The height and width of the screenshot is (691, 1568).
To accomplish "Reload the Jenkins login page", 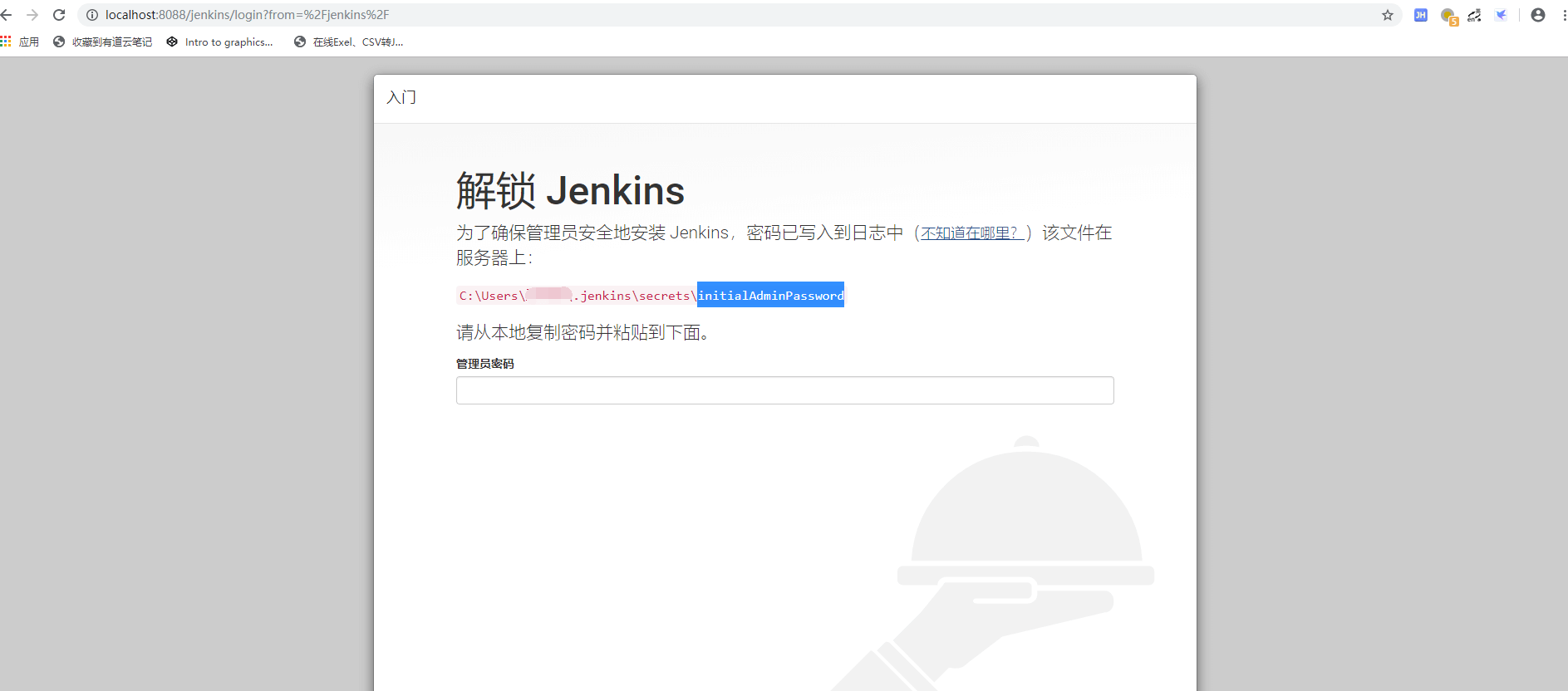I will [x=59, y=15].
